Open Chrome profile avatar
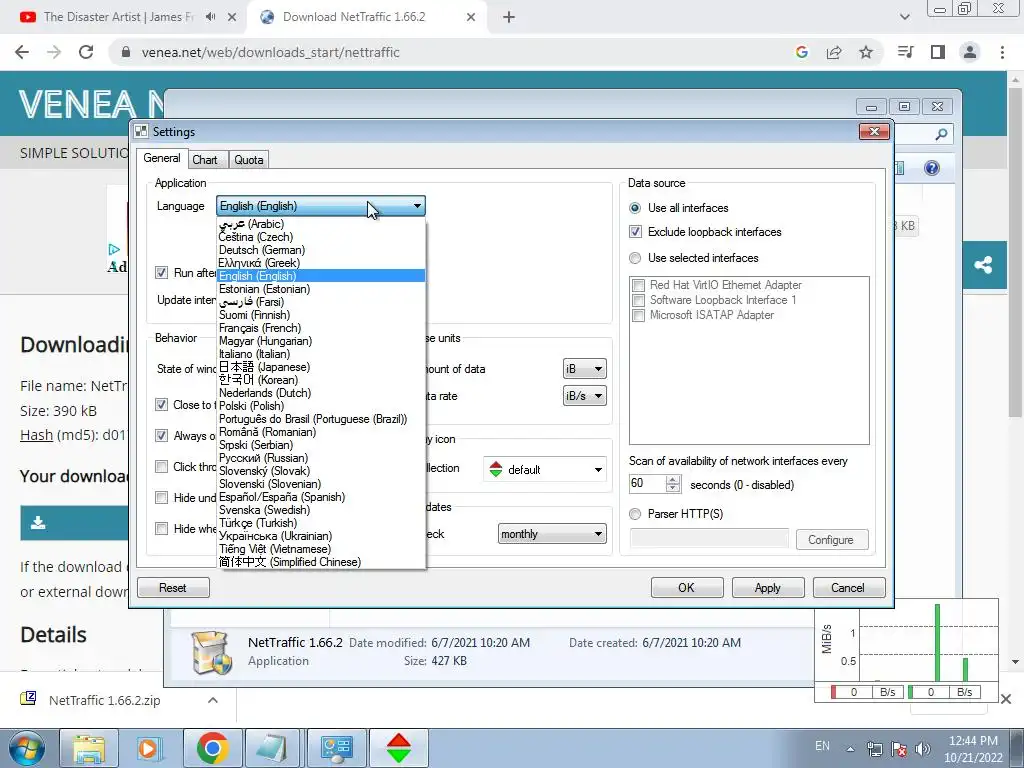The width and height of the screenshot is (1024, 768). coord(970,52)
